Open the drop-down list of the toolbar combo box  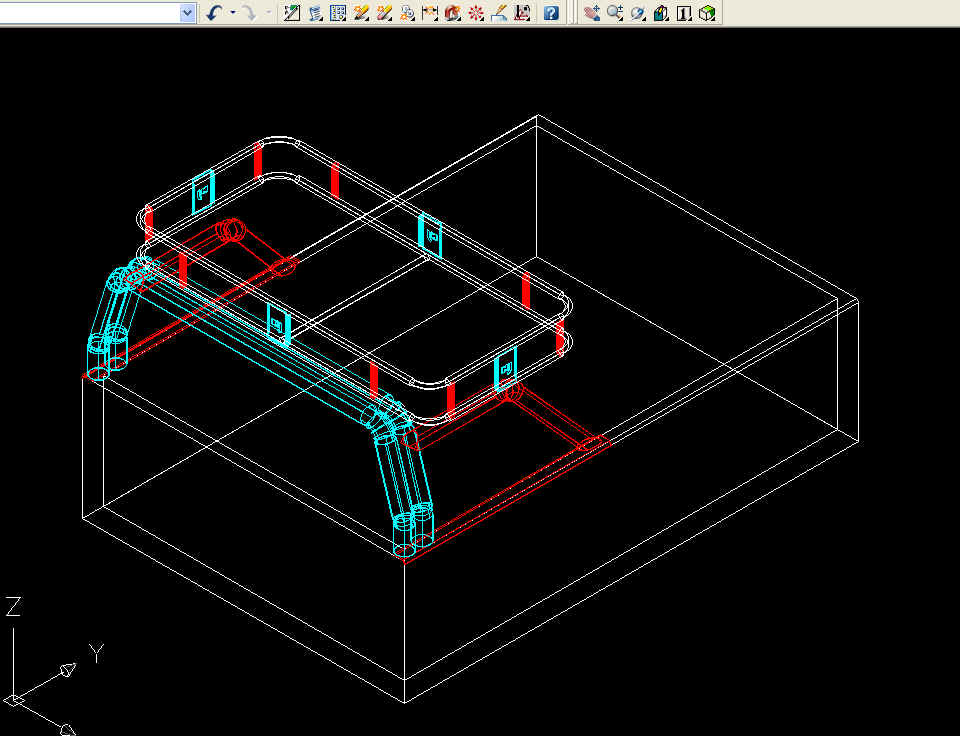(187, 13)
